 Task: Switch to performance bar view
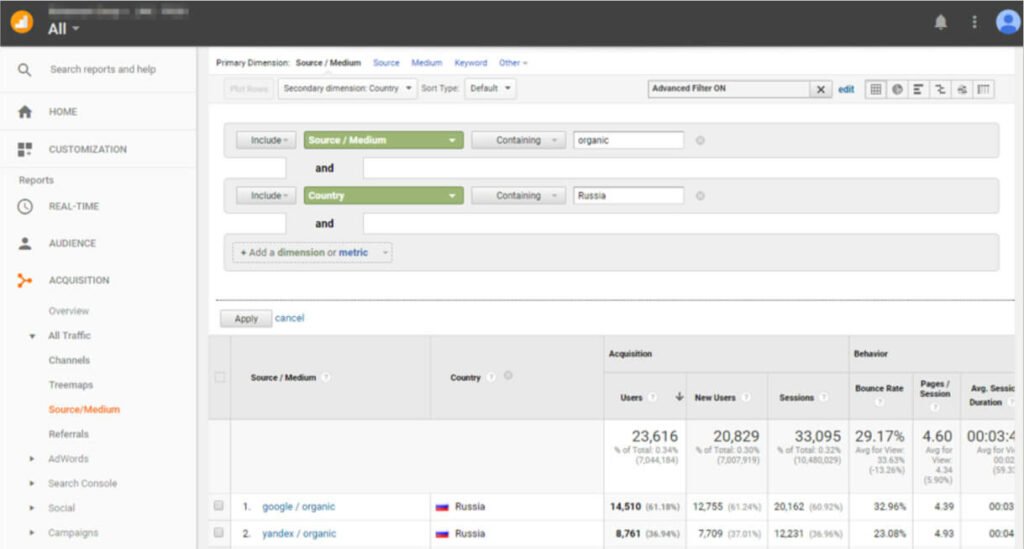tap(918, 89)
